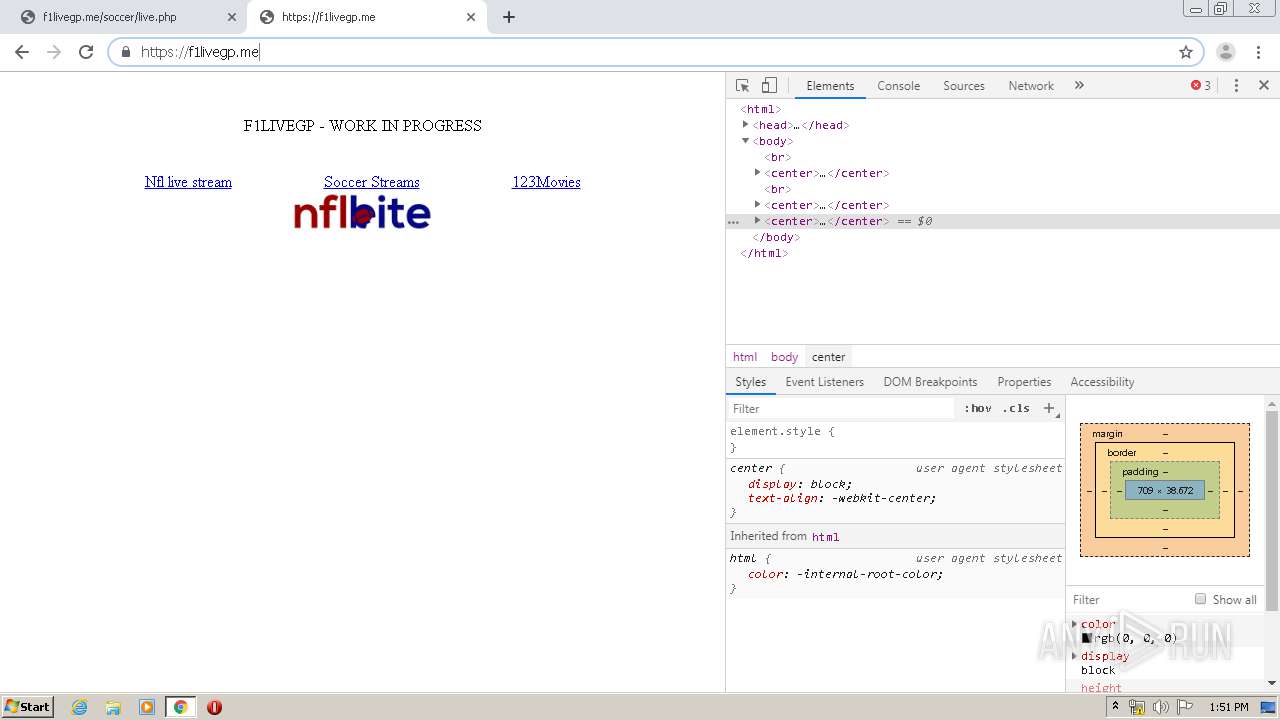1280x720 pixels.
Task: Open the Properties tab
Action: (x=1024, y=382)
